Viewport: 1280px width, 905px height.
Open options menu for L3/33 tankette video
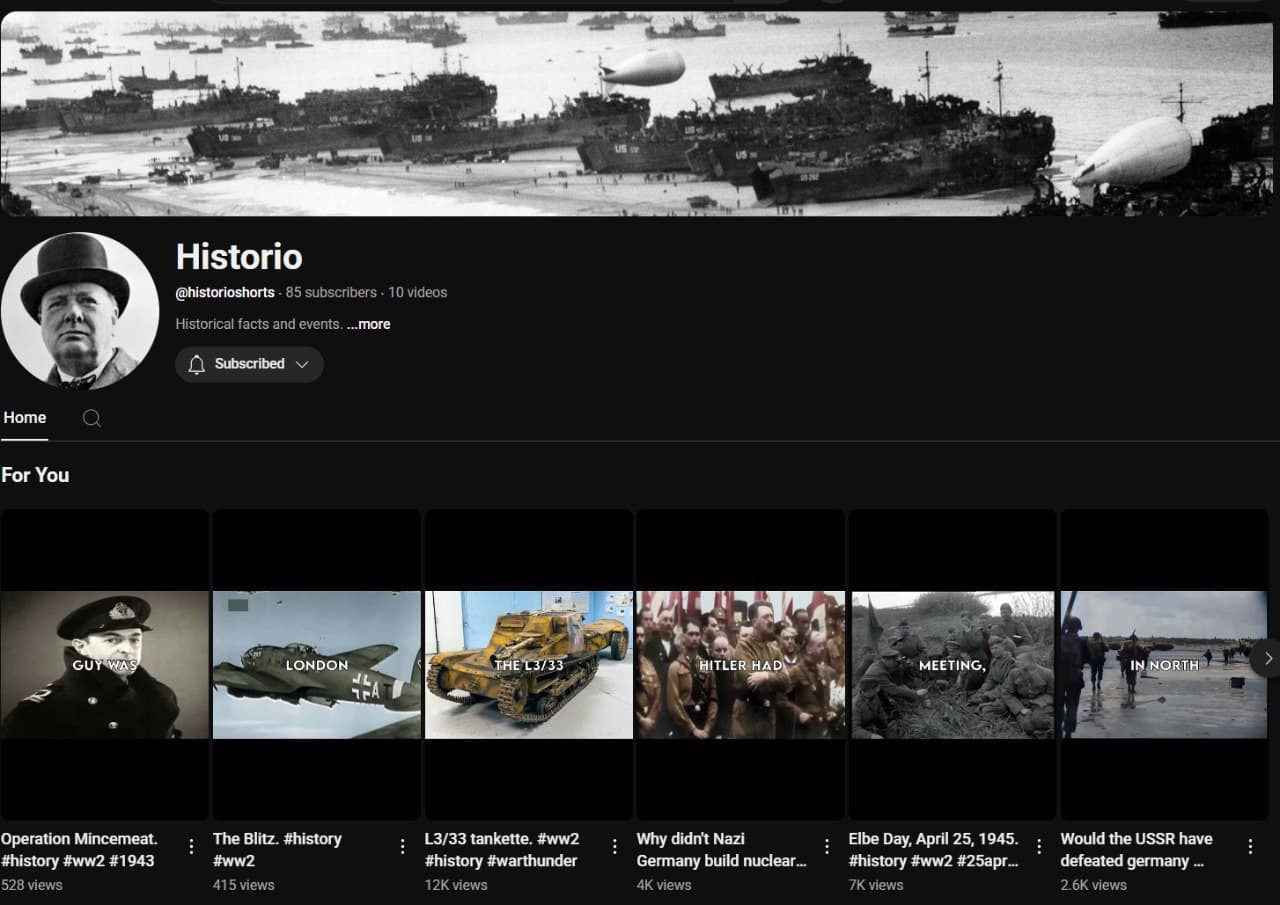click(x=615, y=847)
